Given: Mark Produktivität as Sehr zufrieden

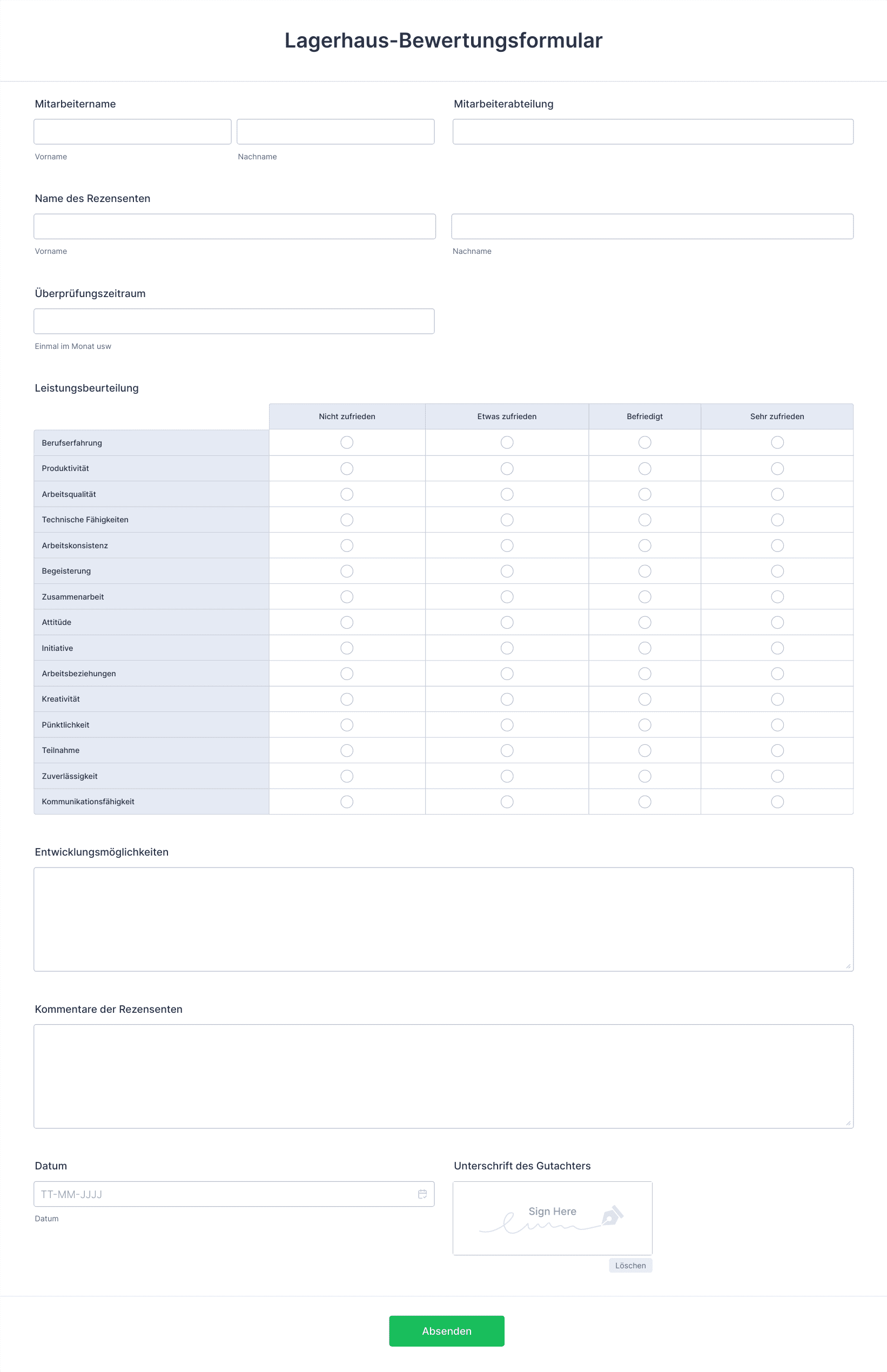Looking at the screenshot, I should pyautogui.click(x=777, y=468).
